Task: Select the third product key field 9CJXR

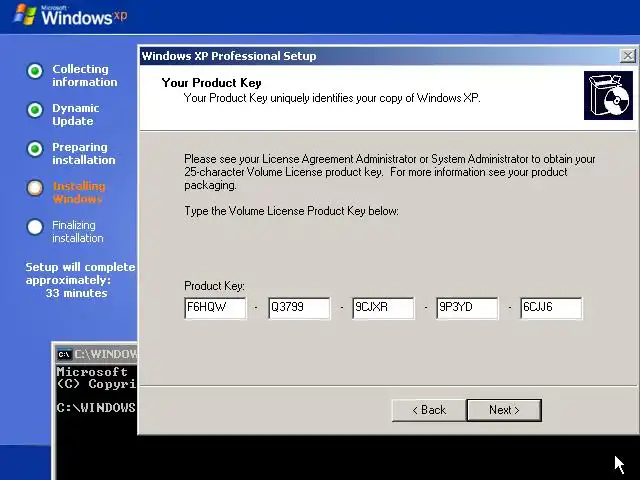Action: (x=383, y=308)
